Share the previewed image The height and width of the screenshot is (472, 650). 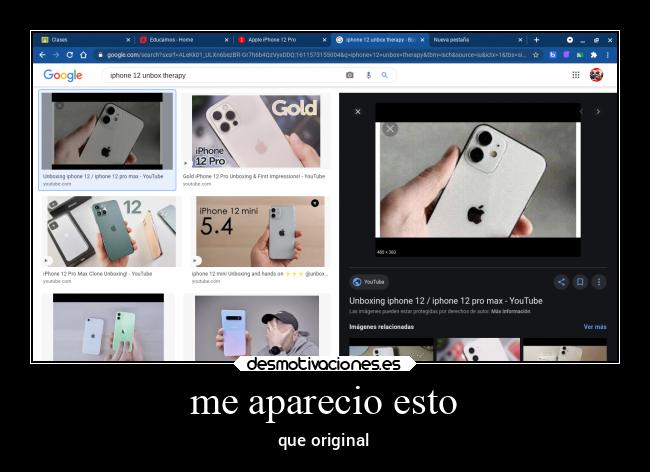pos(561,282)
